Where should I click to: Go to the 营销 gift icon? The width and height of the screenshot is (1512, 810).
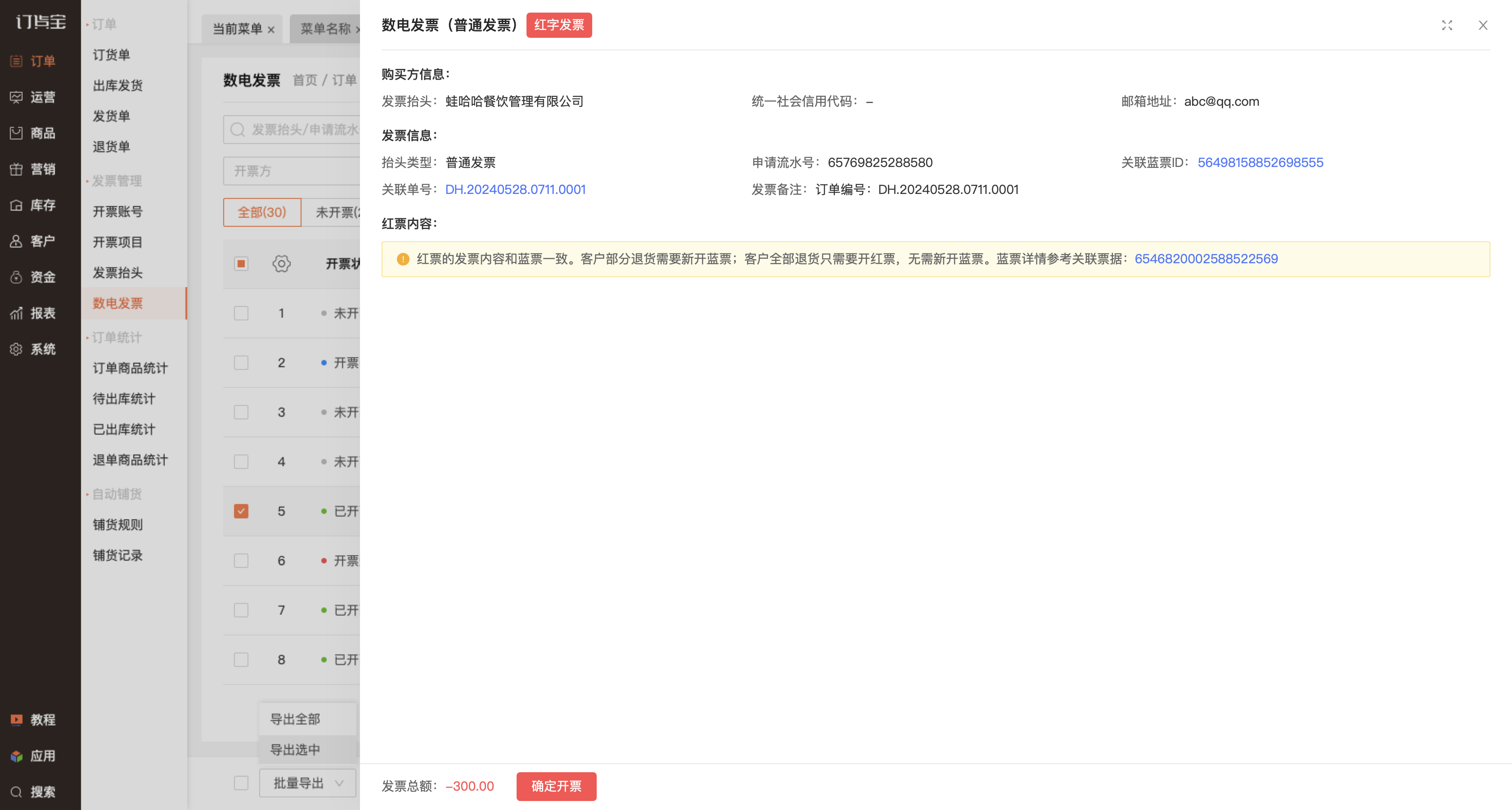pos(17,170)
